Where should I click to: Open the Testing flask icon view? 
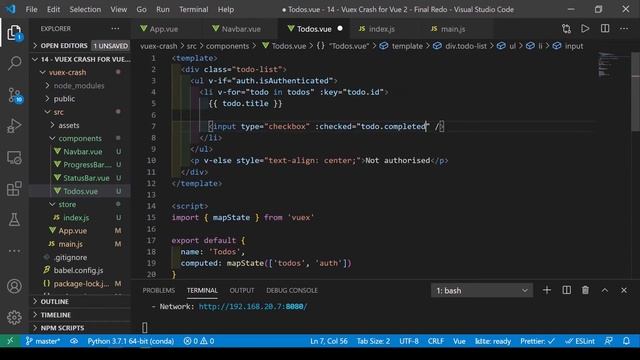click(14, 220)
